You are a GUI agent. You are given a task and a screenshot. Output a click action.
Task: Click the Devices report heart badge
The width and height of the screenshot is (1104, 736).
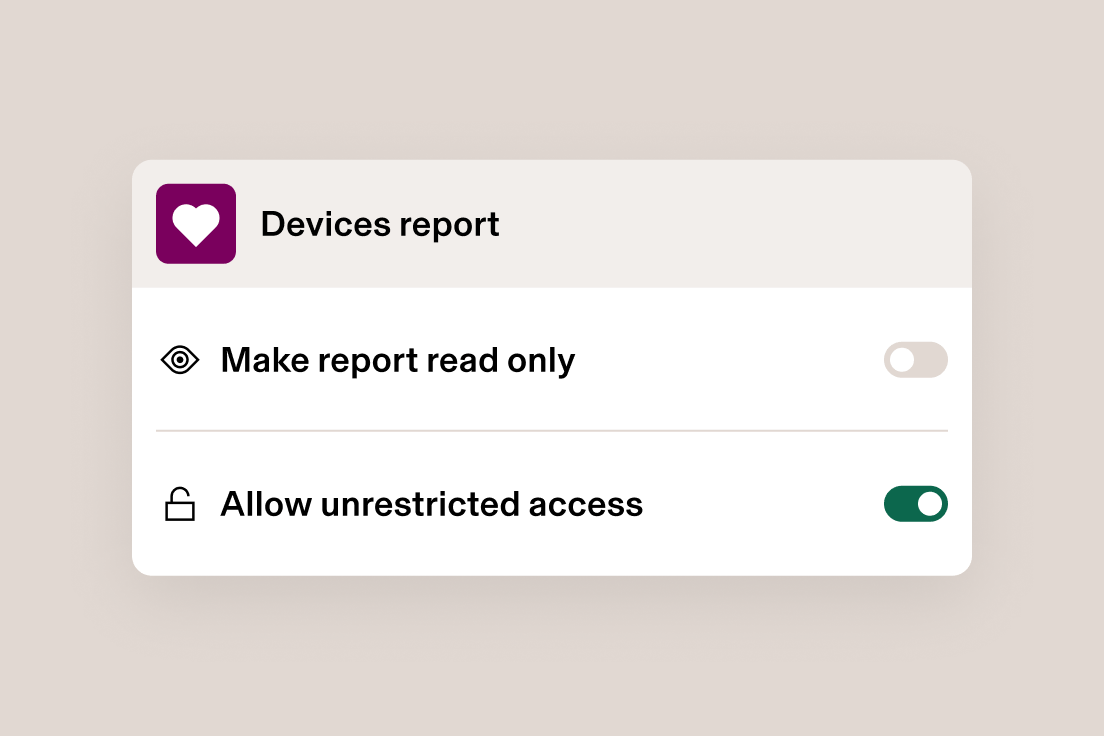[x=196, y=223]
